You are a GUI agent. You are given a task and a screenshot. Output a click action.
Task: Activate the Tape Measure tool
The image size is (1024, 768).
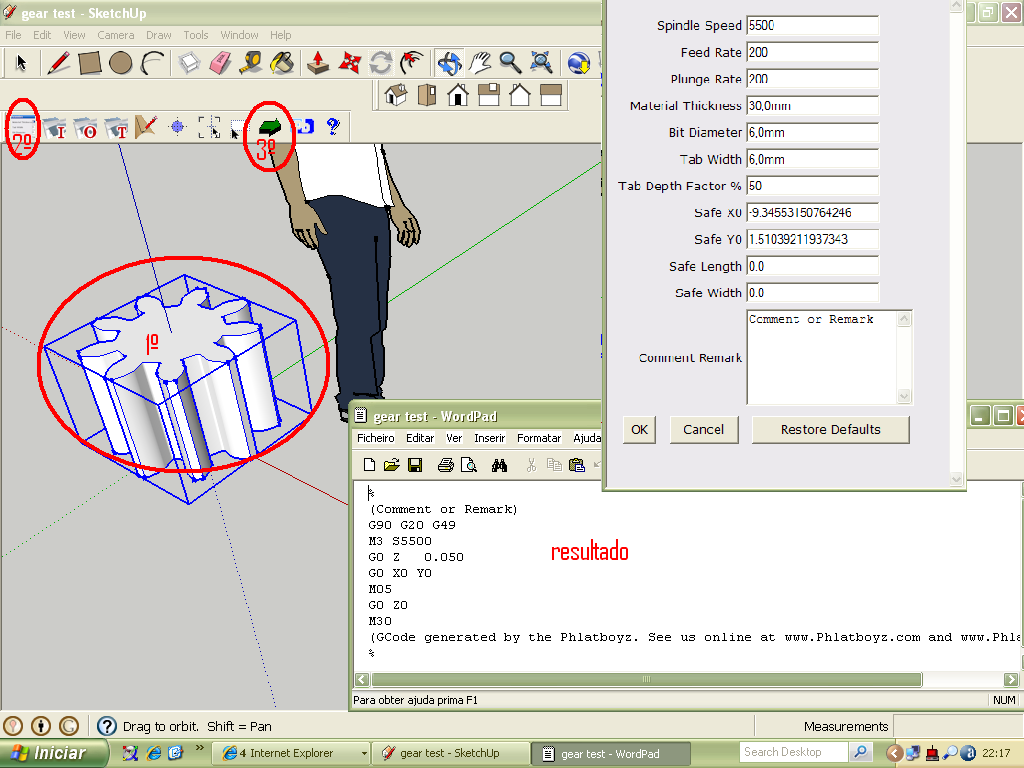point(251,63)
